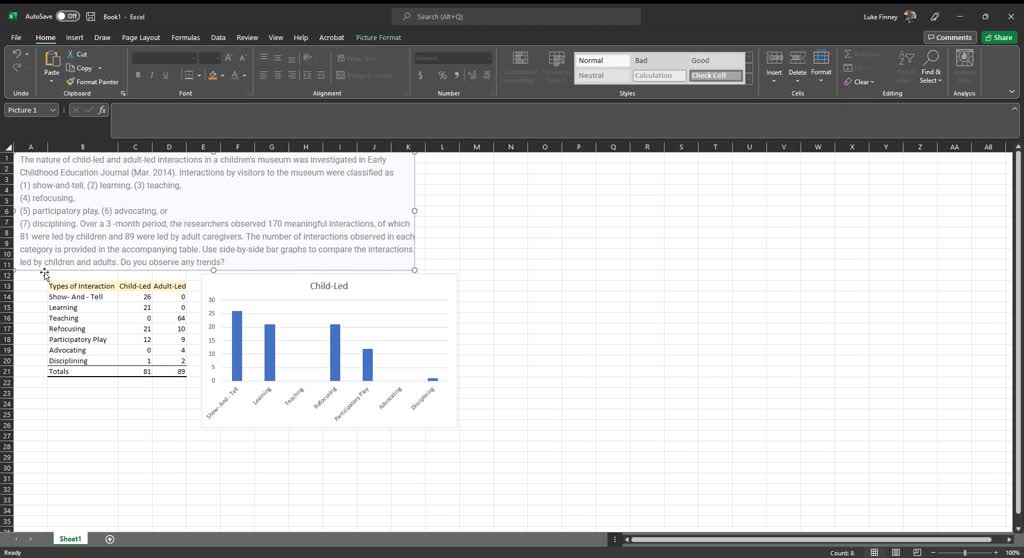Apply the Percent Style format
The height and width of the screenshot is (558, 1024).
tap(442, 75)
